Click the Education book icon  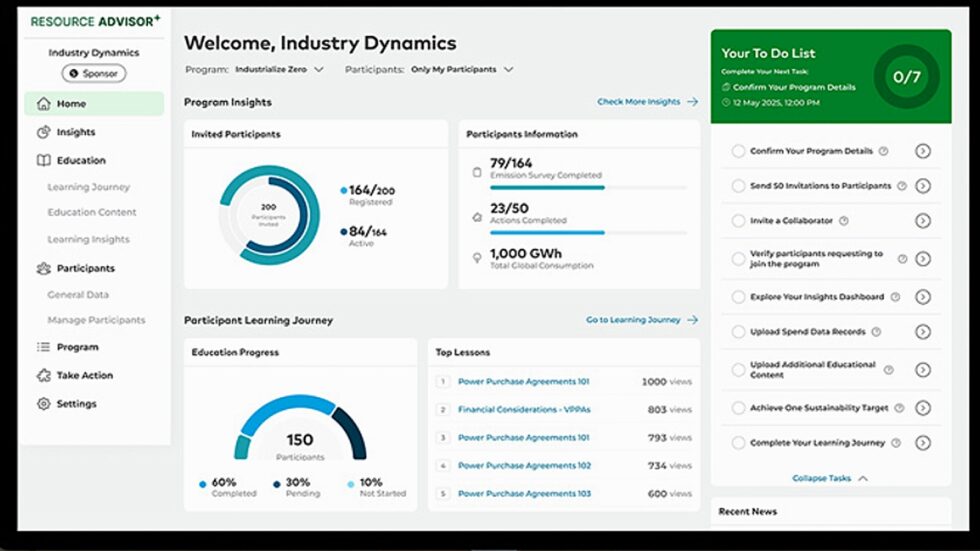pos(43,160)
